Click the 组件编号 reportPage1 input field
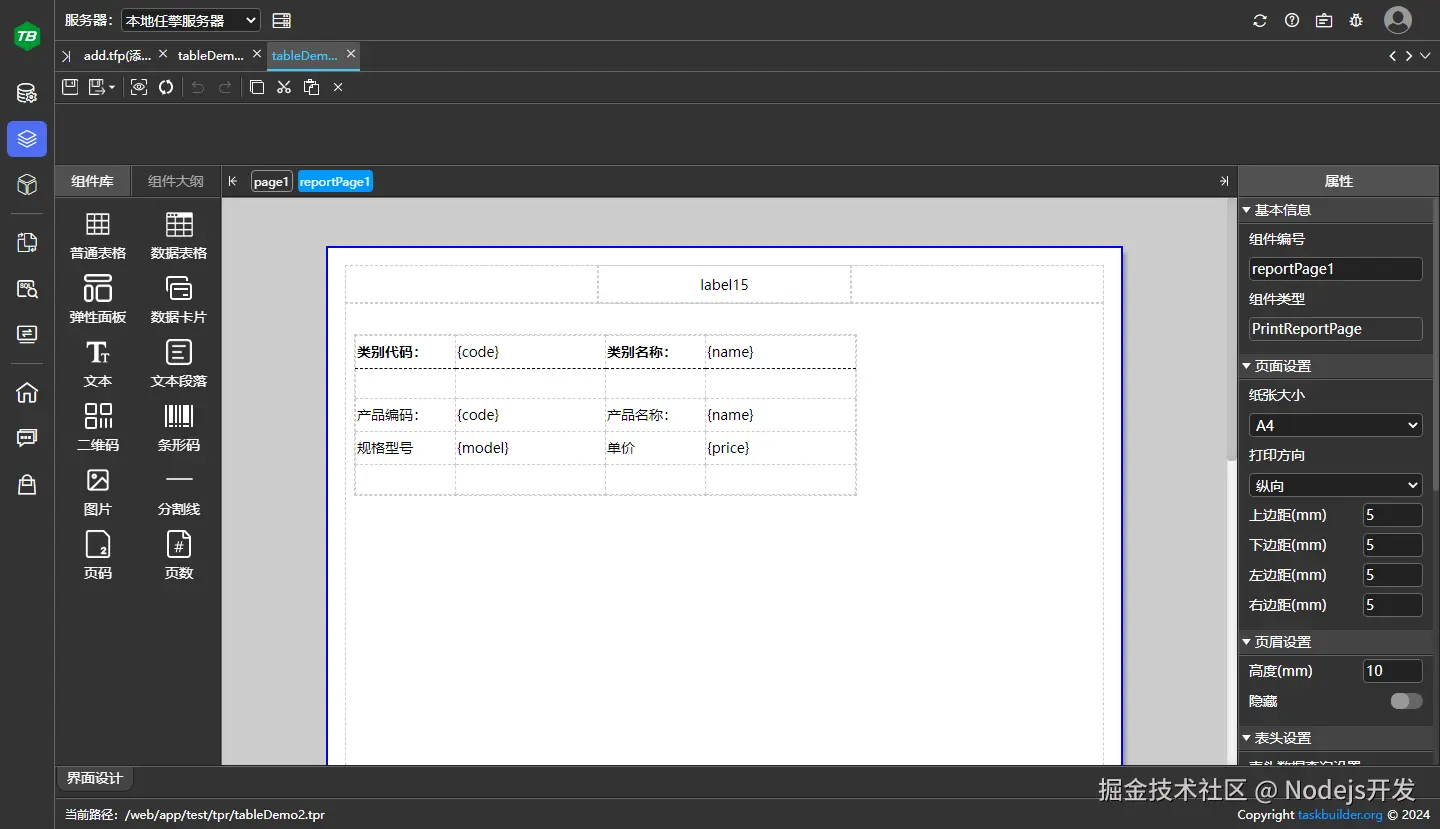This screenshot has width=1440, height=829. (x=1335, y=269)
